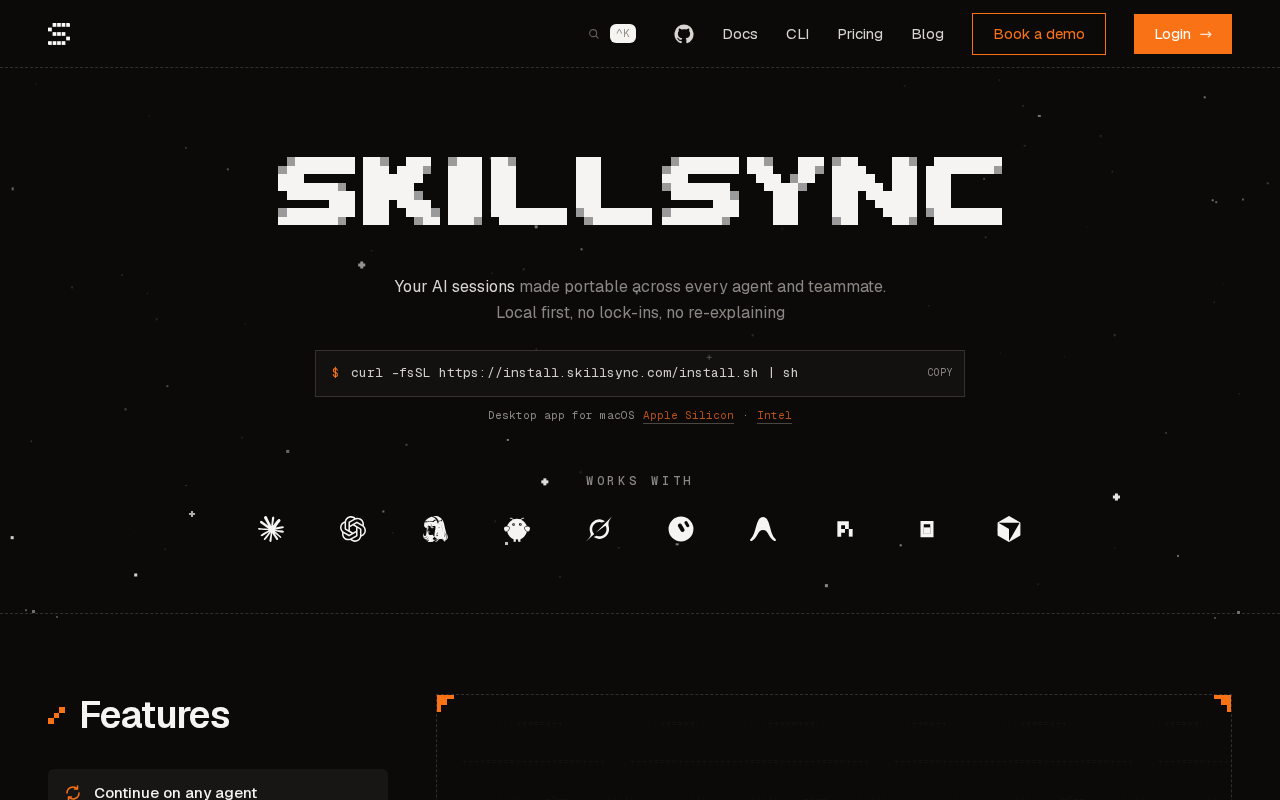Open the GitHub repository icon
This screenshot has height=800, width=1280.
coord(684,34)
